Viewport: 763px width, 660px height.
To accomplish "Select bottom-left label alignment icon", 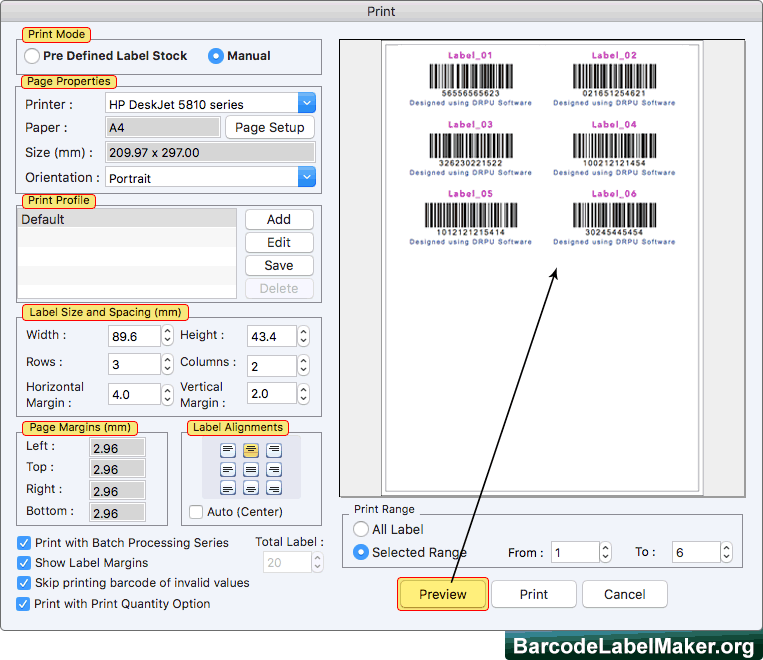I will [x=228, y=488].
